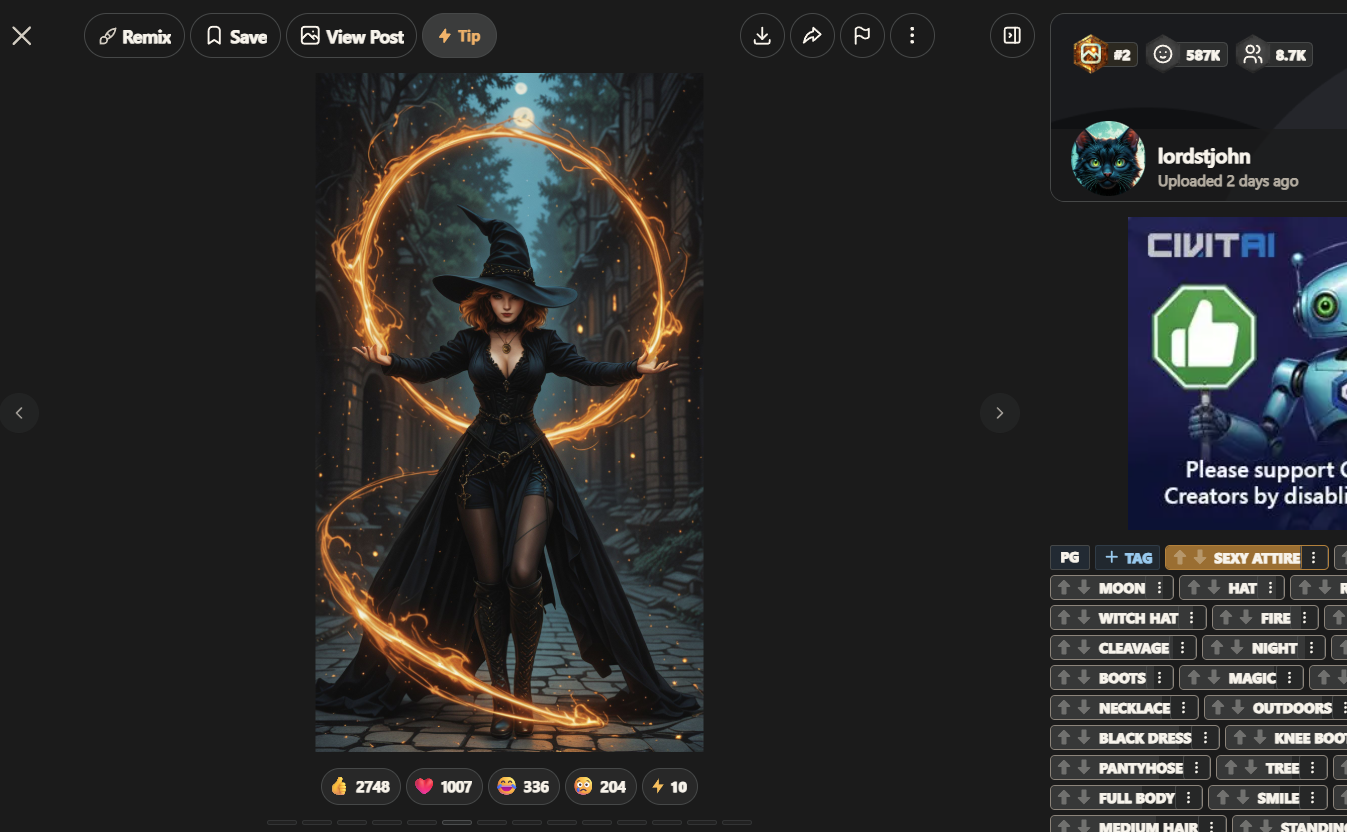The width and height of the screenshot is (1347, 832).
Task: Open the share arrow icon
Action: click(x=812, y=36)
